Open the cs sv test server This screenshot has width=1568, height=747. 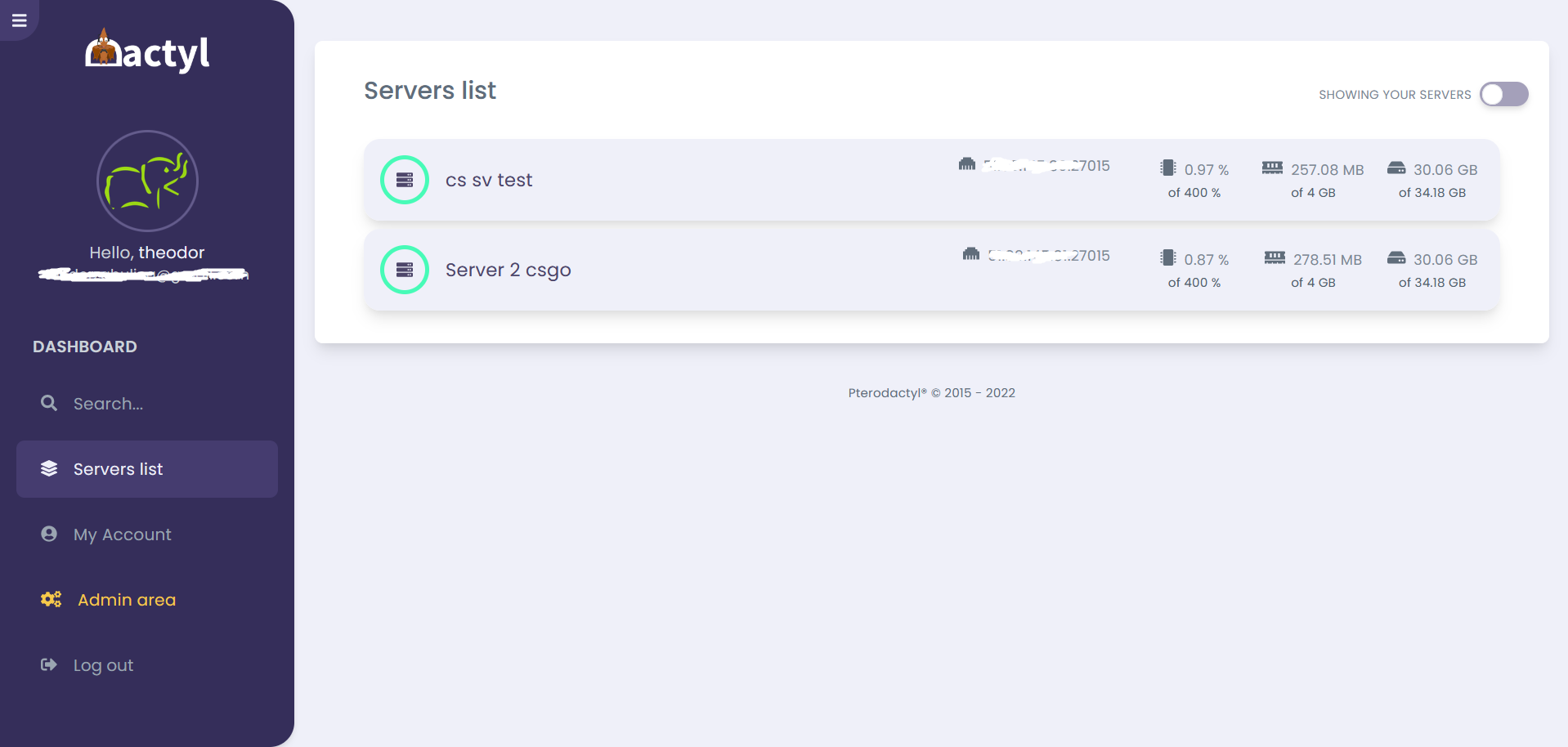(489, 180)
